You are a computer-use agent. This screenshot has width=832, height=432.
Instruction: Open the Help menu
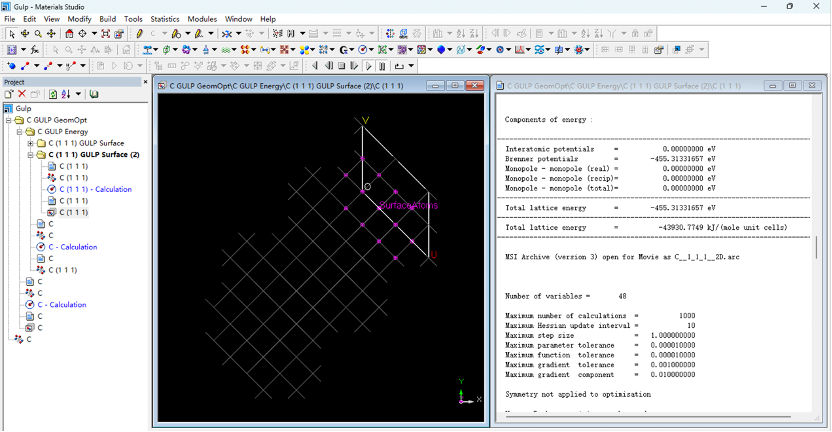point(267,19)
